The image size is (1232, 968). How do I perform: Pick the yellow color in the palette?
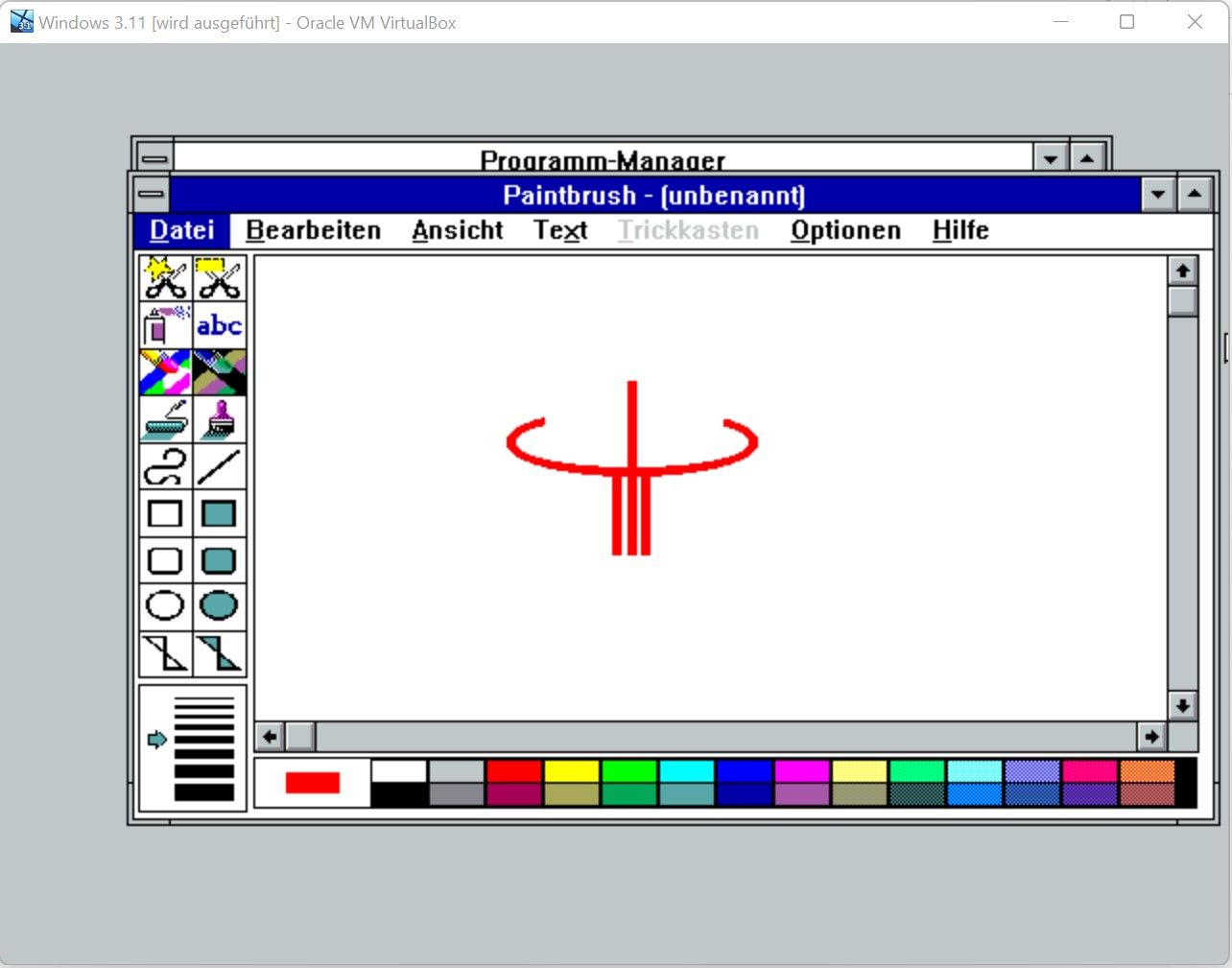click(571, 771)
